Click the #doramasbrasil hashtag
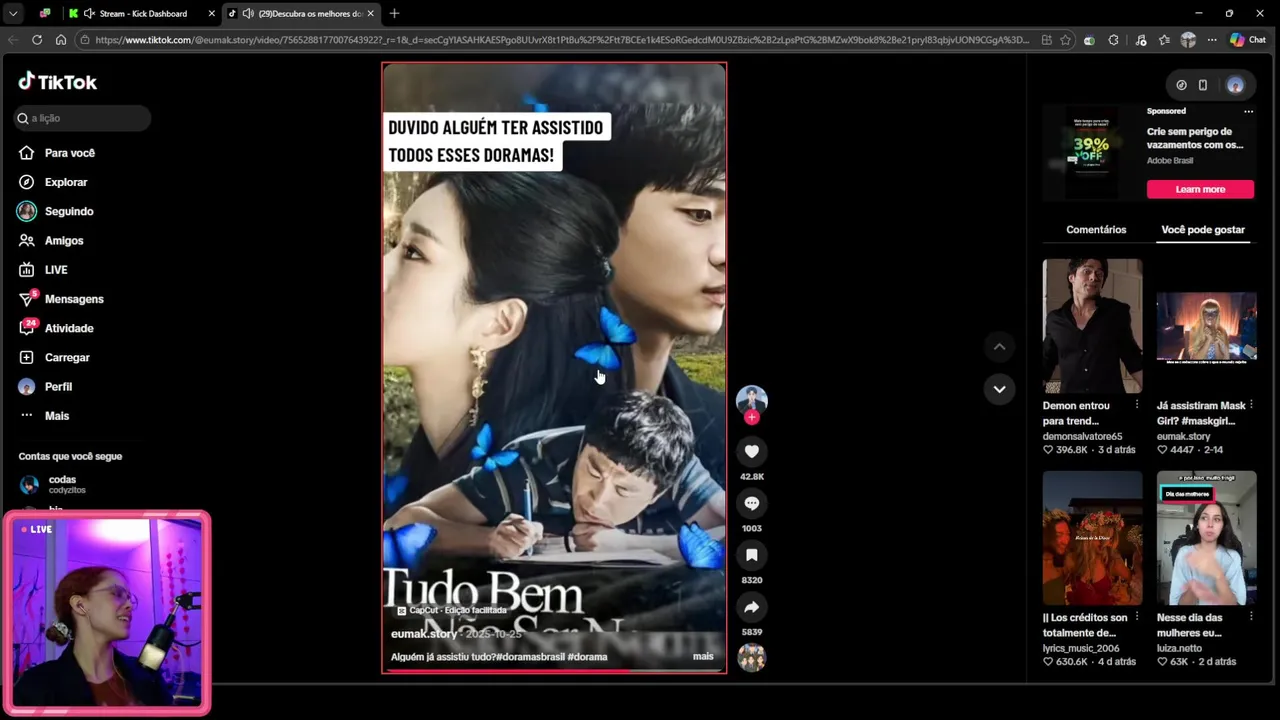Image resolution: width=1280 pixels, height=720 pixels. (530, 657)
